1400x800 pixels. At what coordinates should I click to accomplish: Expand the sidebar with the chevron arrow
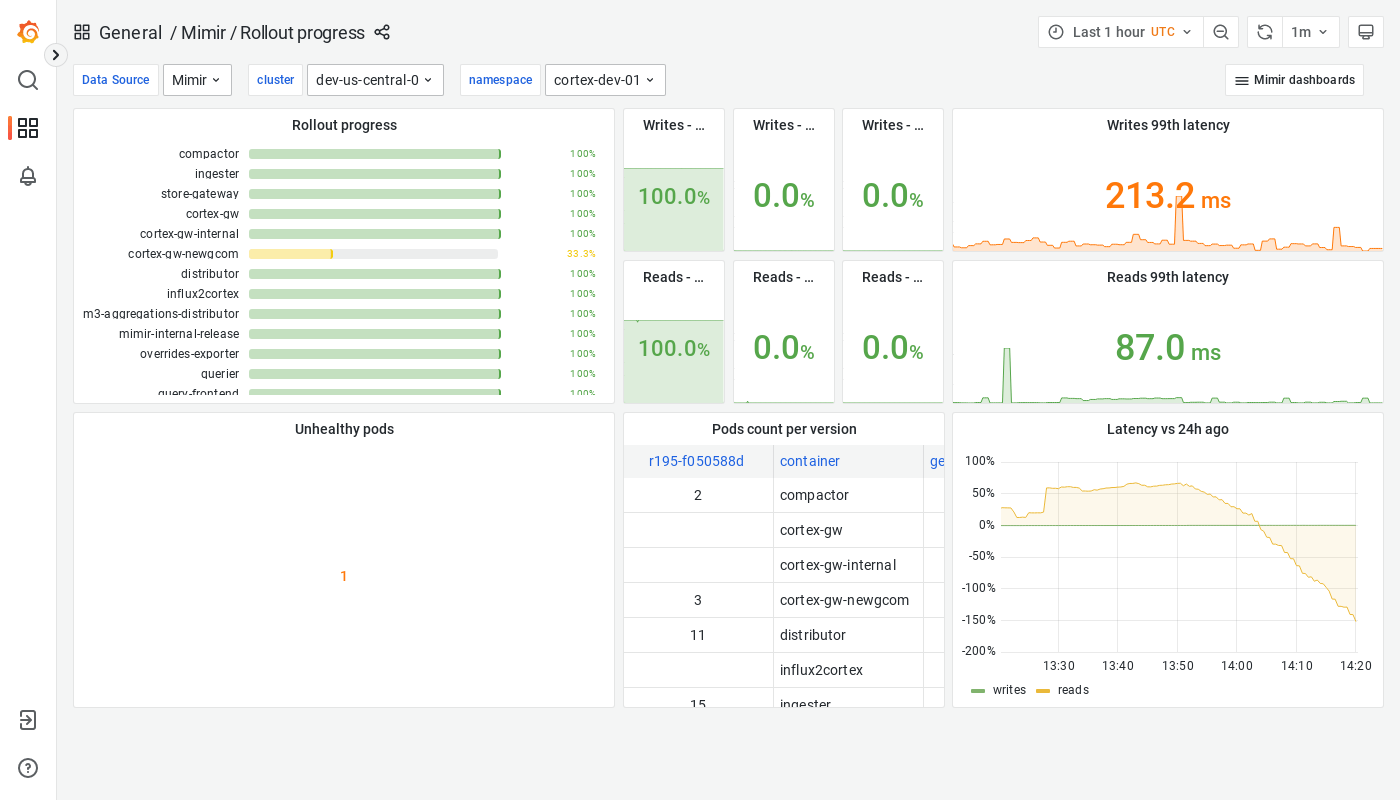tap(55, 54)
